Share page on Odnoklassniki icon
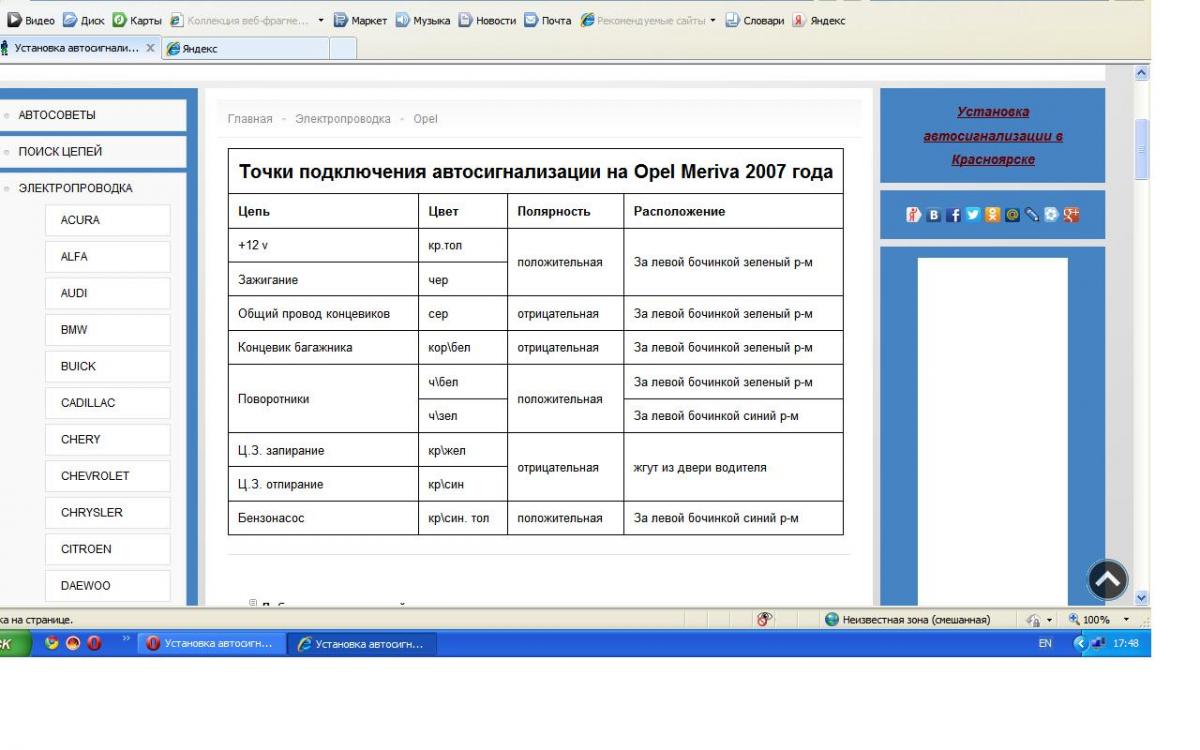 coord(992,214)
